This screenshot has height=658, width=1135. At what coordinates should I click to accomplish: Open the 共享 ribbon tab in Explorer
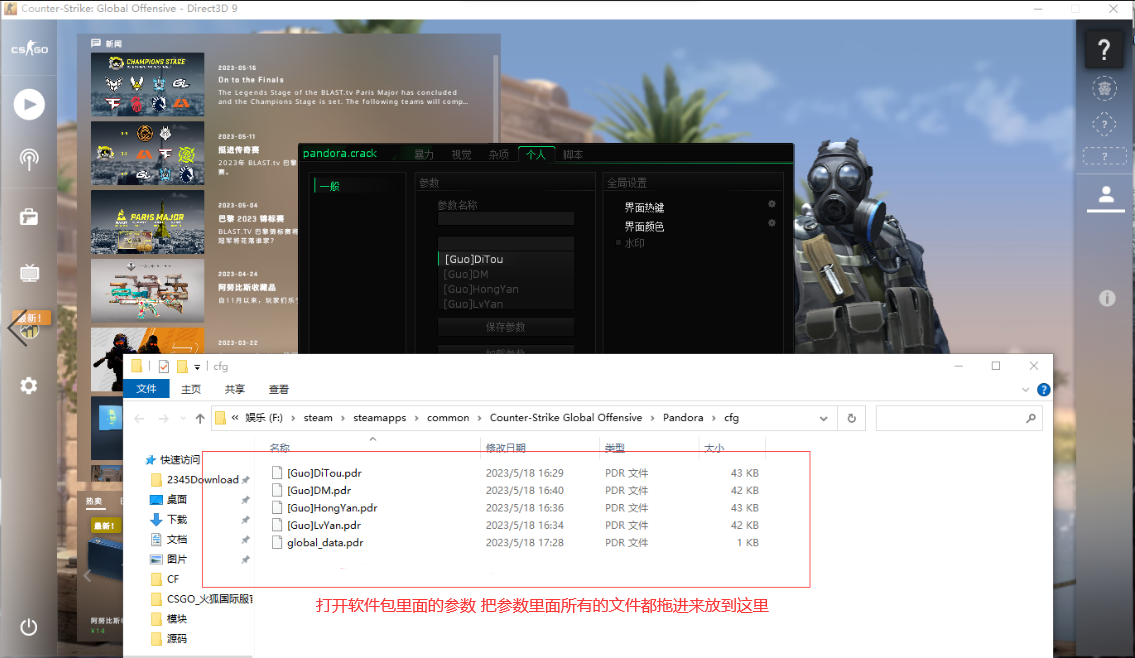tap(235, 389)
